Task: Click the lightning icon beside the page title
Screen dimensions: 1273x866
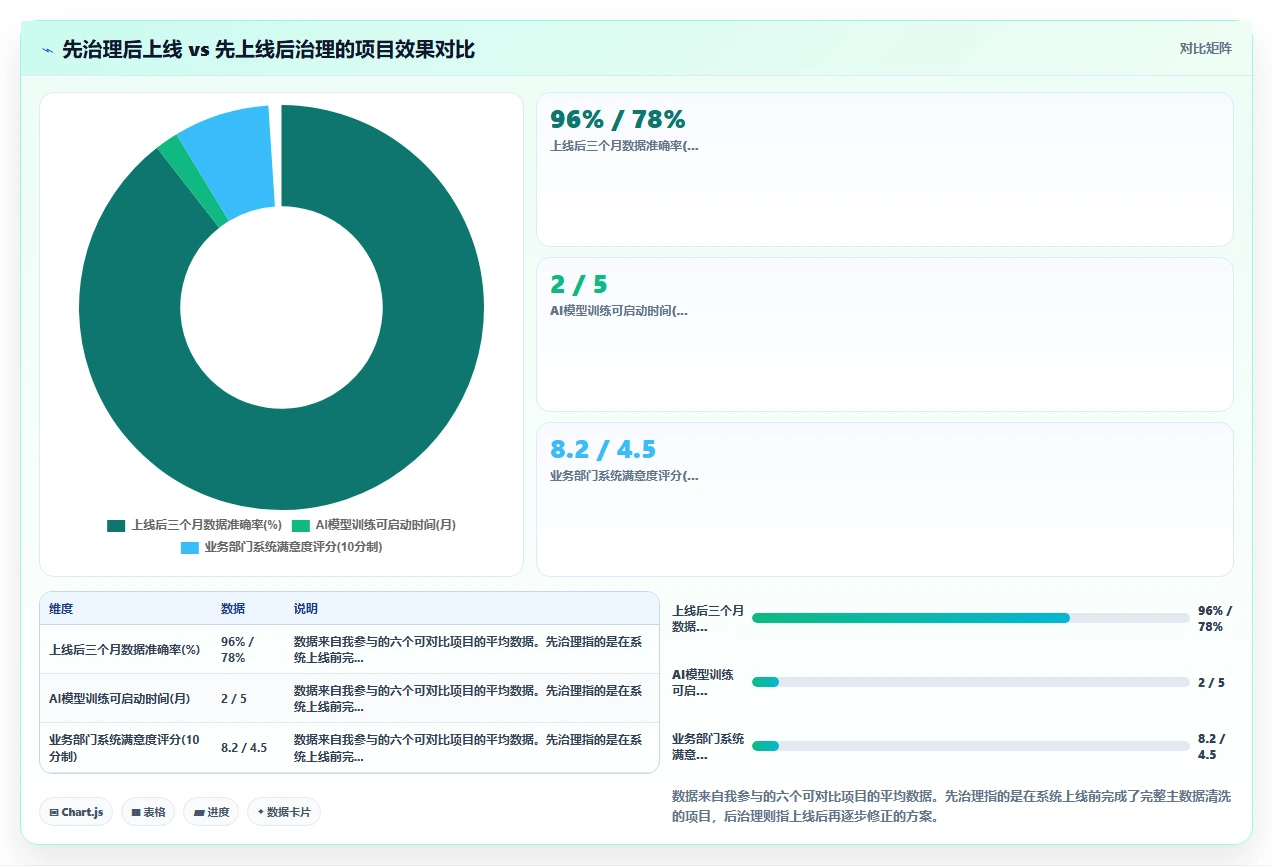Action: [x=48, y=49]
